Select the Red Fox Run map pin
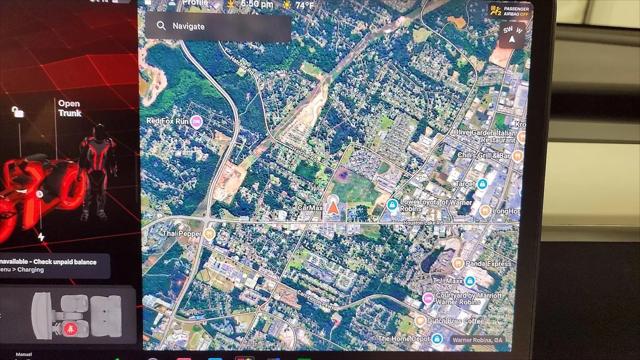 point(196,122)
